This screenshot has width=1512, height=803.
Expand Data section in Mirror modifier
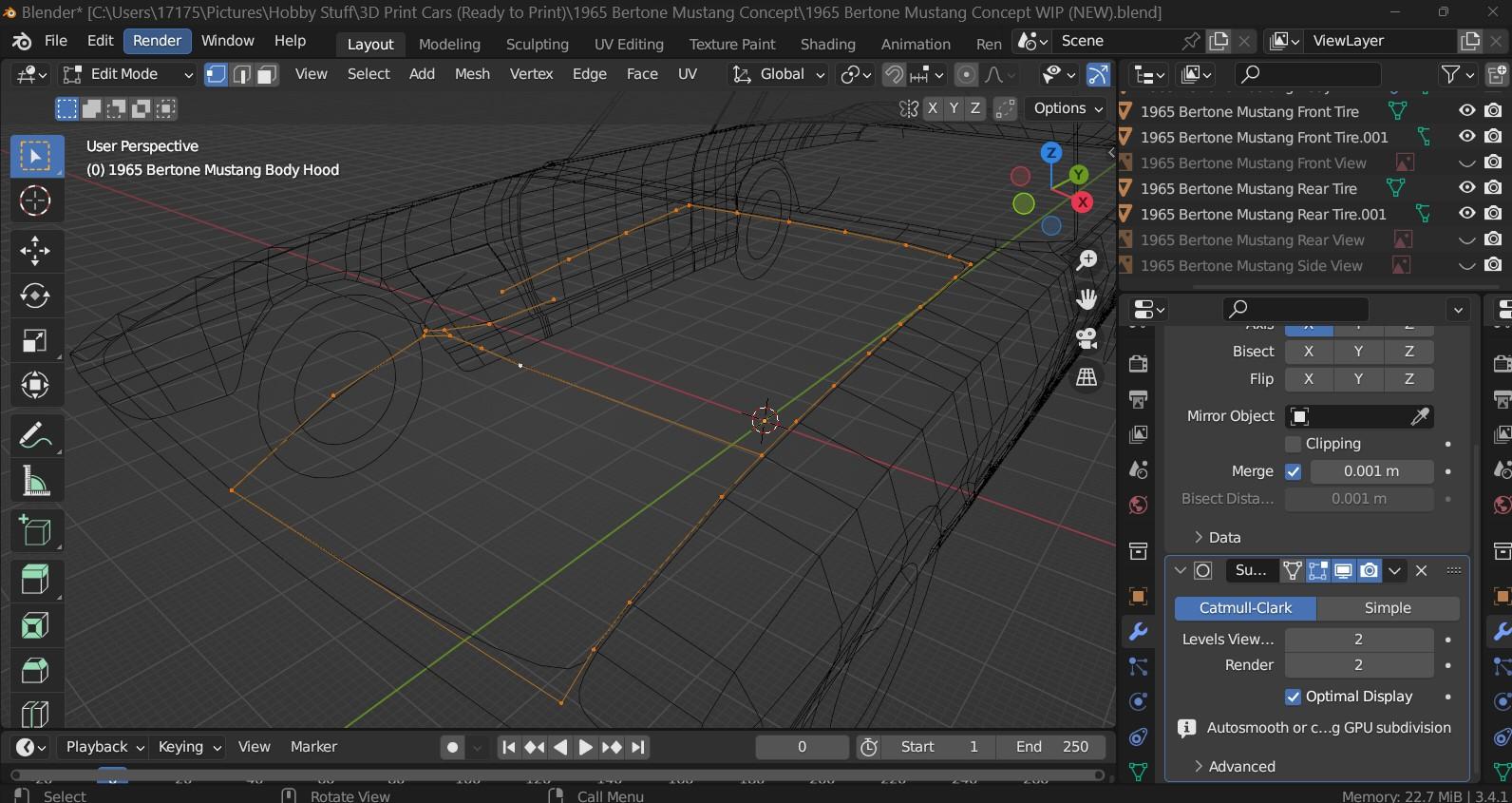click(x=1216, y=538)
